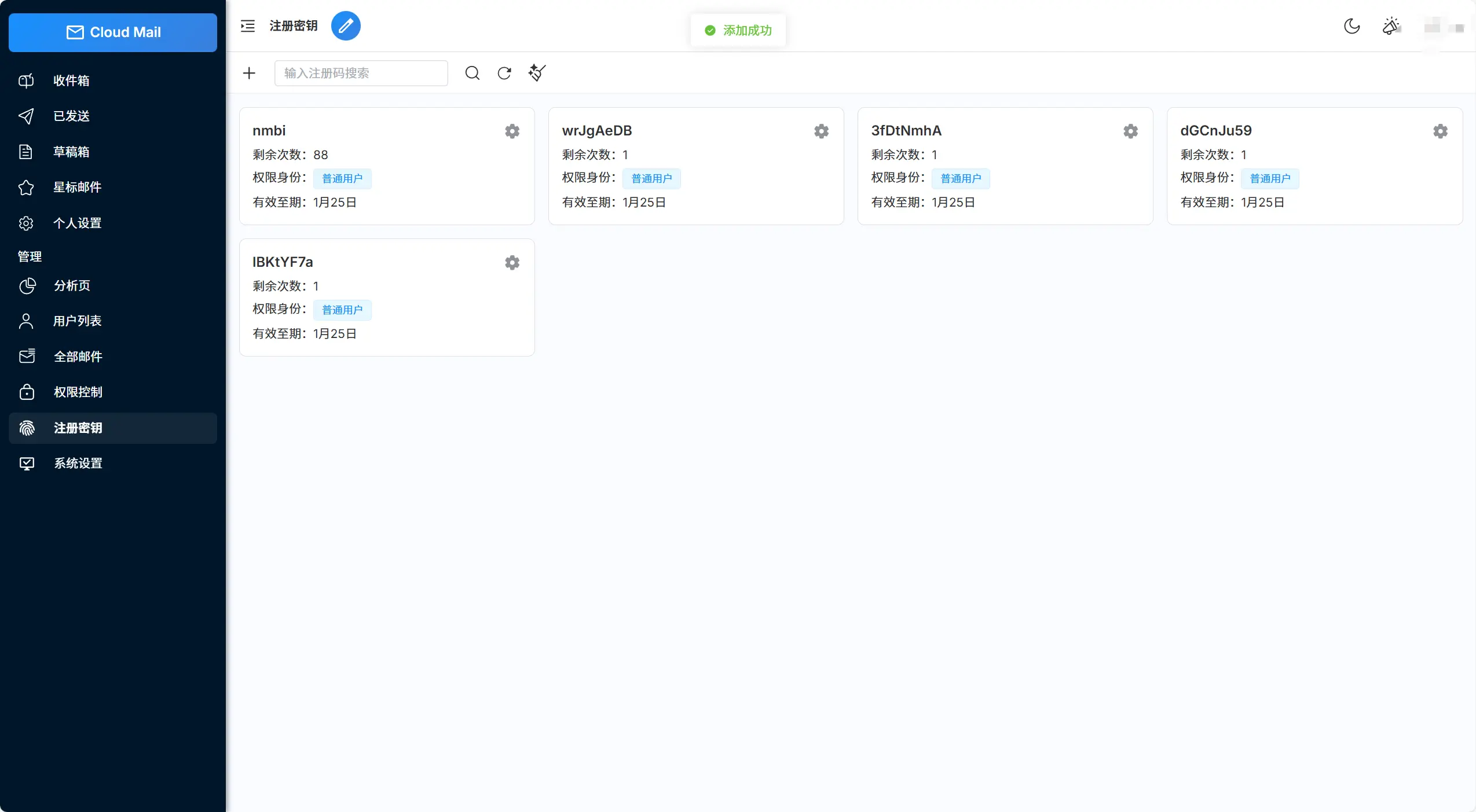Click the 3fDtNmhA key name
Viewport: 1476px width, 812px height.
pos(907,131)
